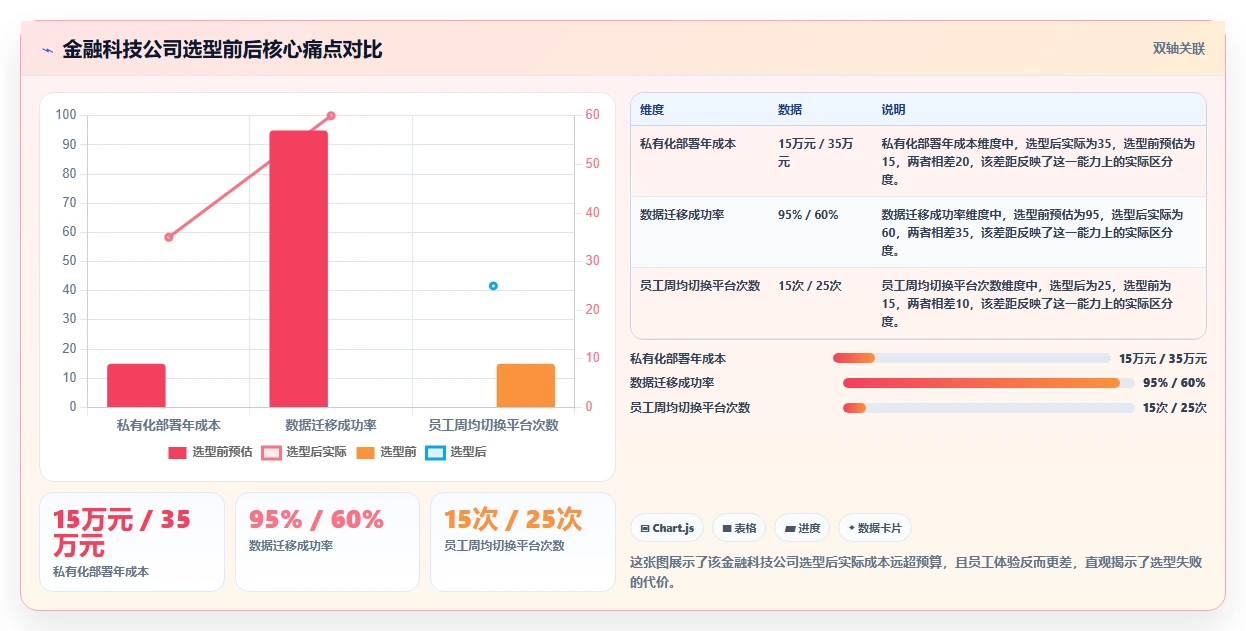Open the 95% / 60% data card

(x=327, y=542)
